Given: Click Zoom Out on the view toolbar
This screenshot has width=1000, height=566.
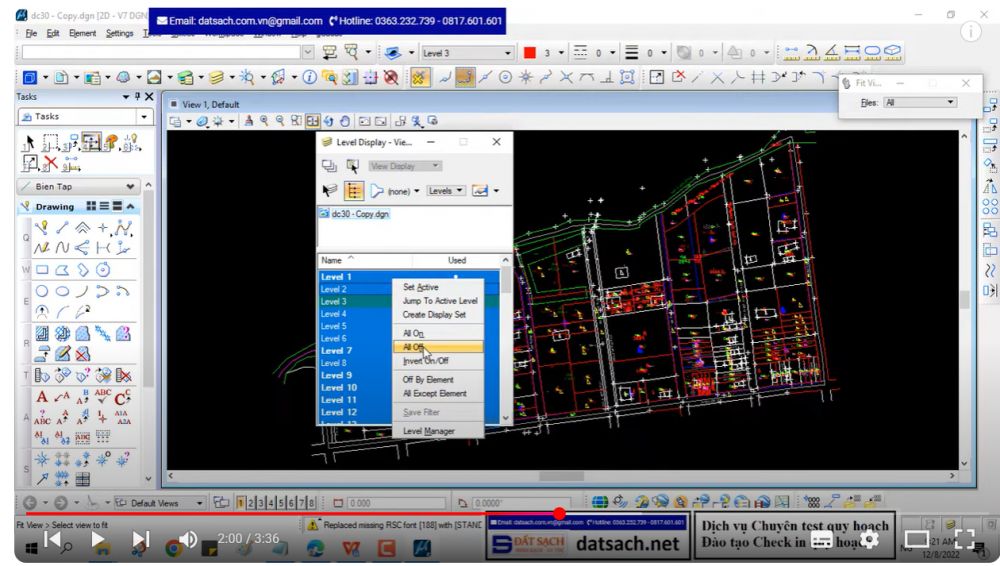Looking at the screenshot, I should coord(280,121).
